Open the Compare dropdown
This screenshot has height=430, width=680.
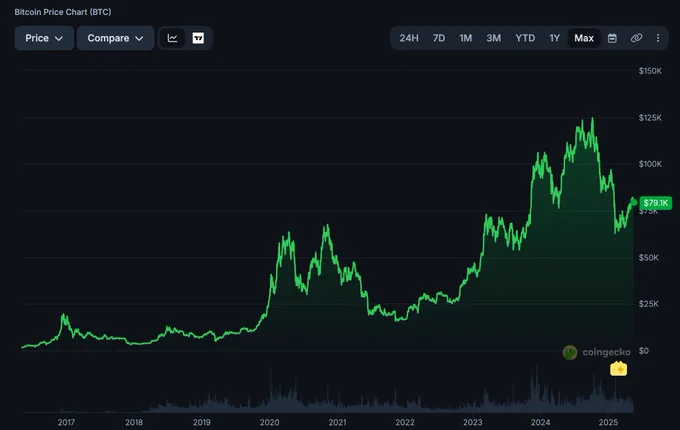pos(115,38)
